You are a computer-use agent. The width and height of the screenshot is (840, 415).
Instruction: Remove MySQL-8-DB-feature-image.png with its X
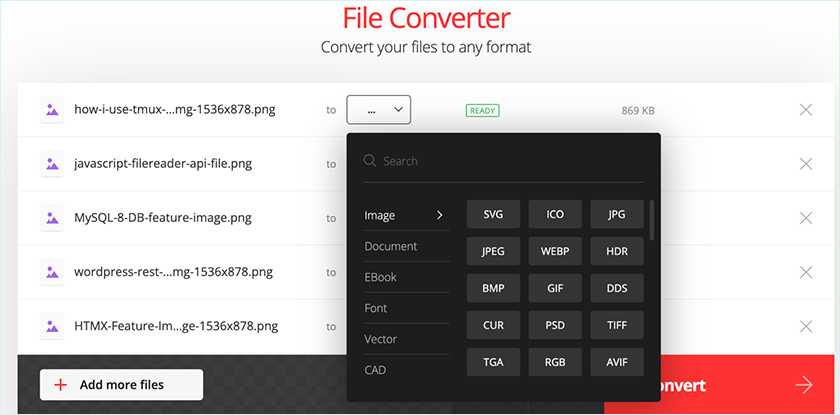tap(806, 218)
